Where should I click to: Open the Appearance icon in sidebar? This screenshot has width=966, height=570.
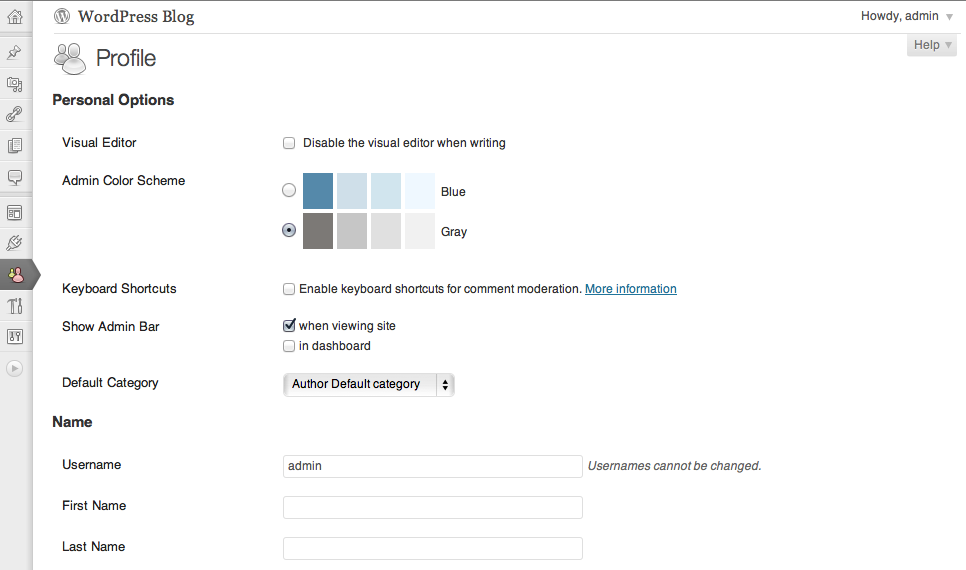(x=15, y=213)
